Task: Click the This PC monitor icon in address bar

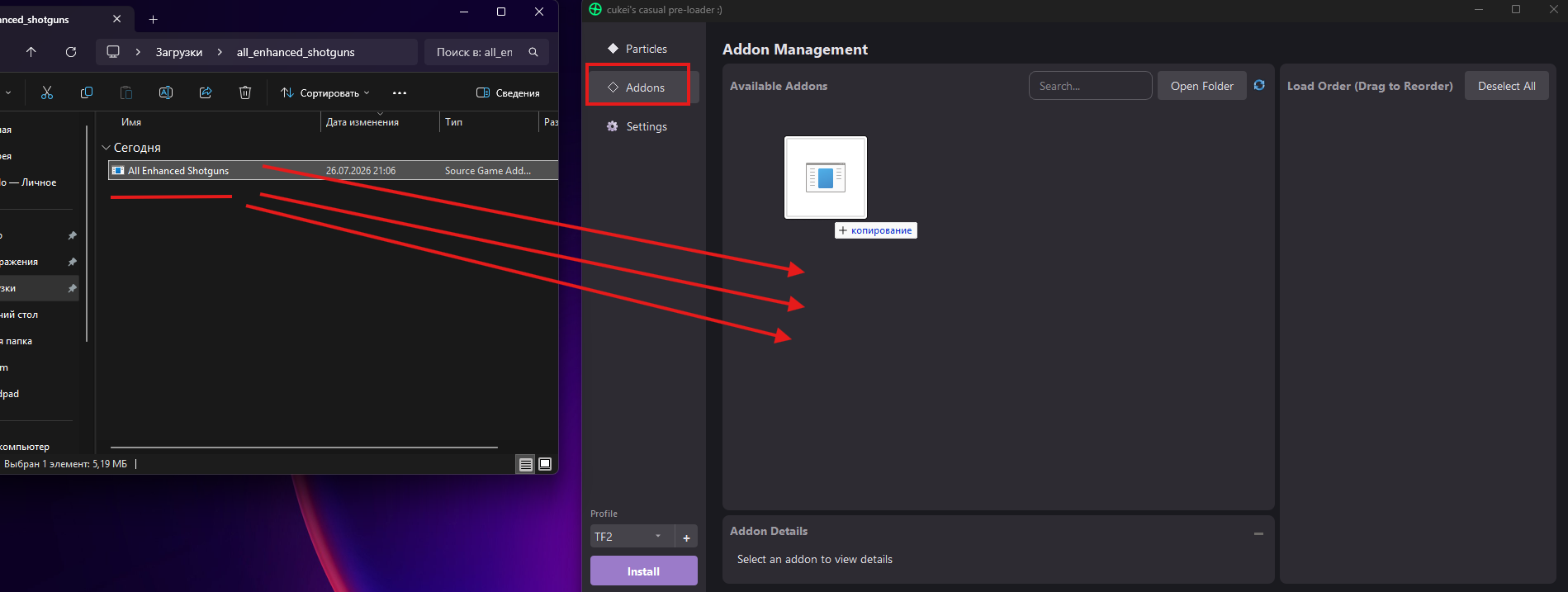Action: click(x=113, y=52)
